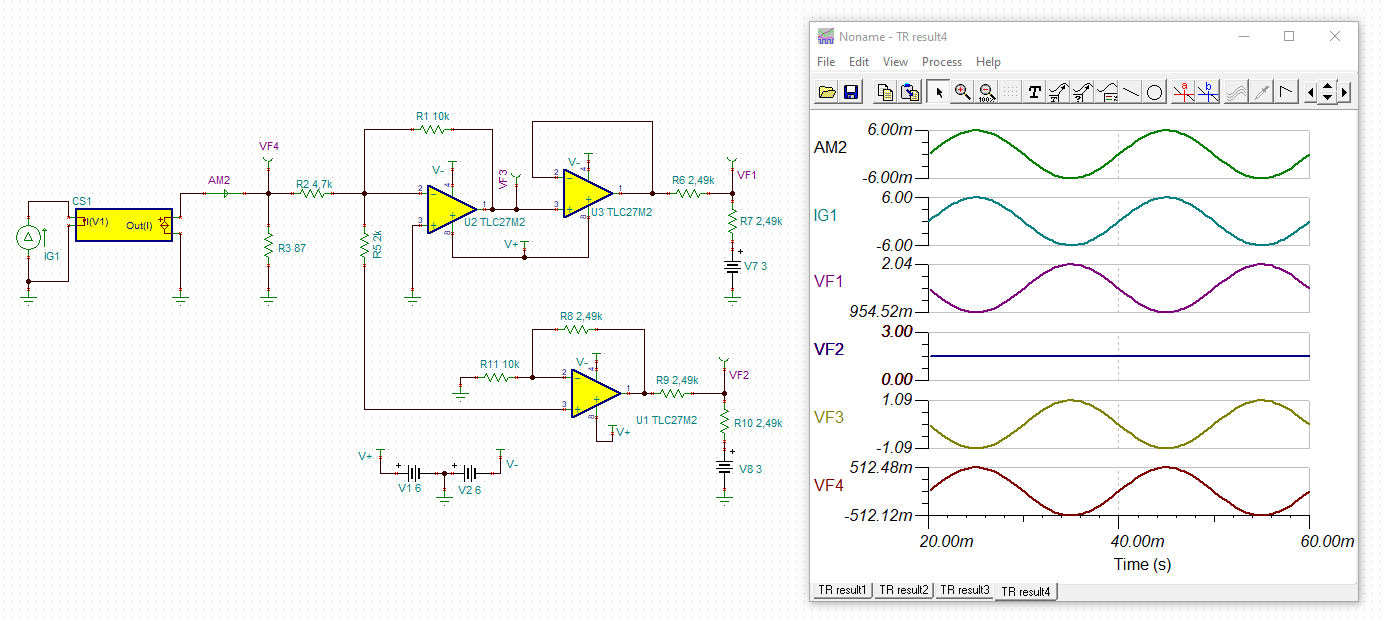Open the Help menu

988,62
